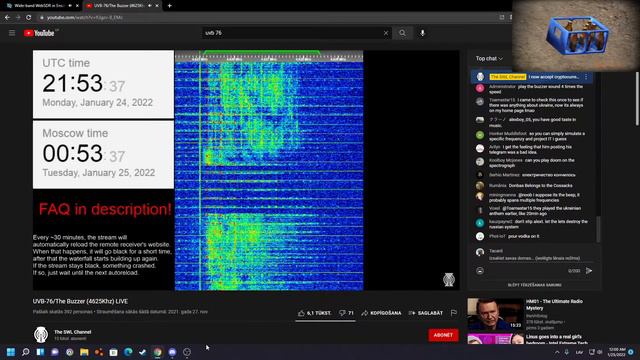Click the video title 'UVB-76/The Buzzer (4625Khz) LIVE'
This screenshot has height=360, width=640.
point(80,301)
